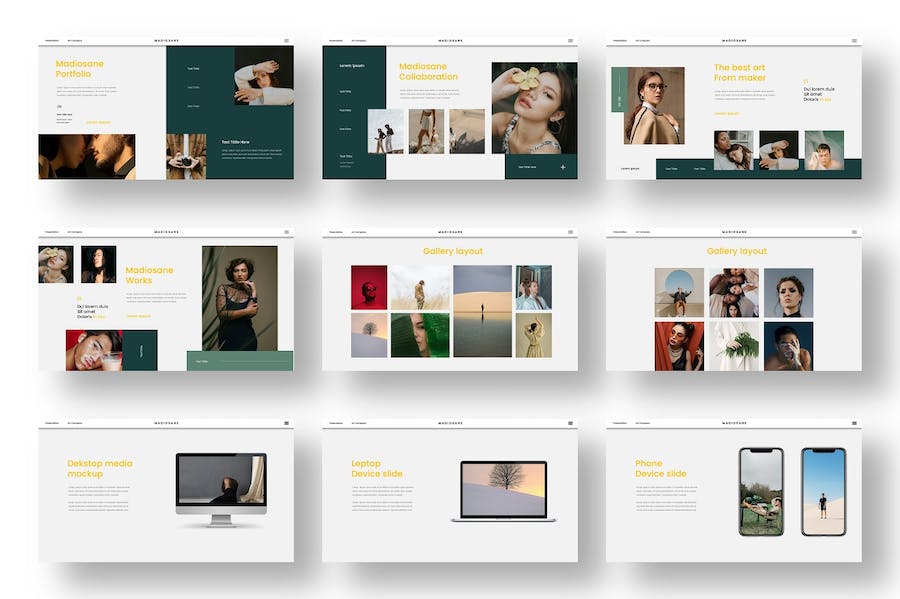
Task: Click iMac desktop mockup image
Action: (221, 487)
